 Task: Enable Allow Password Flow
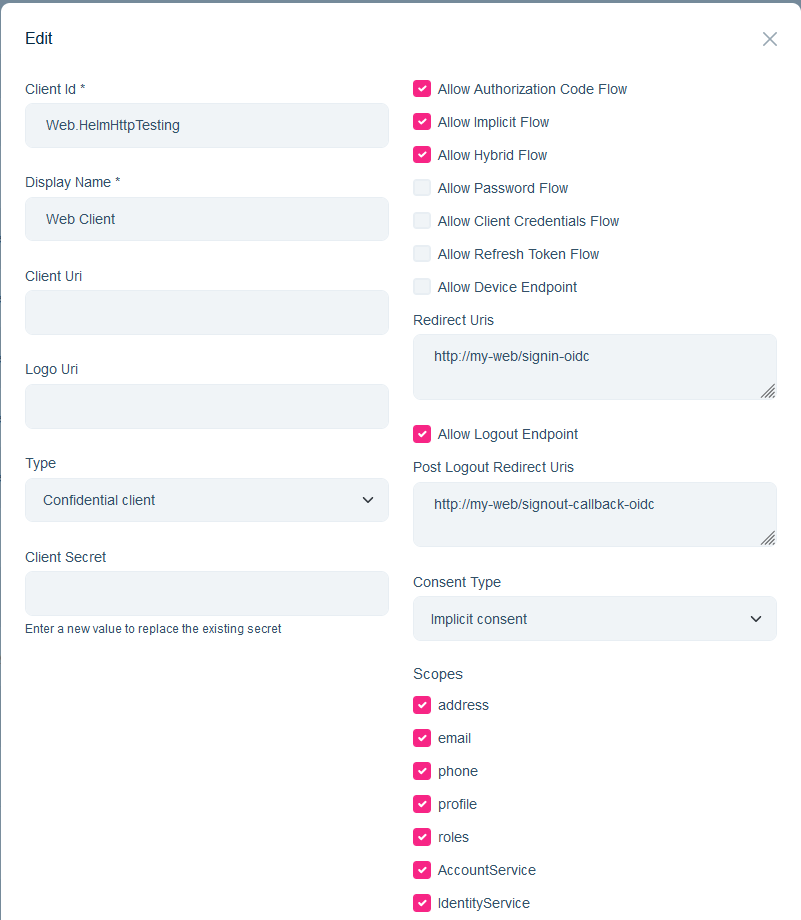tap(422, 188)
